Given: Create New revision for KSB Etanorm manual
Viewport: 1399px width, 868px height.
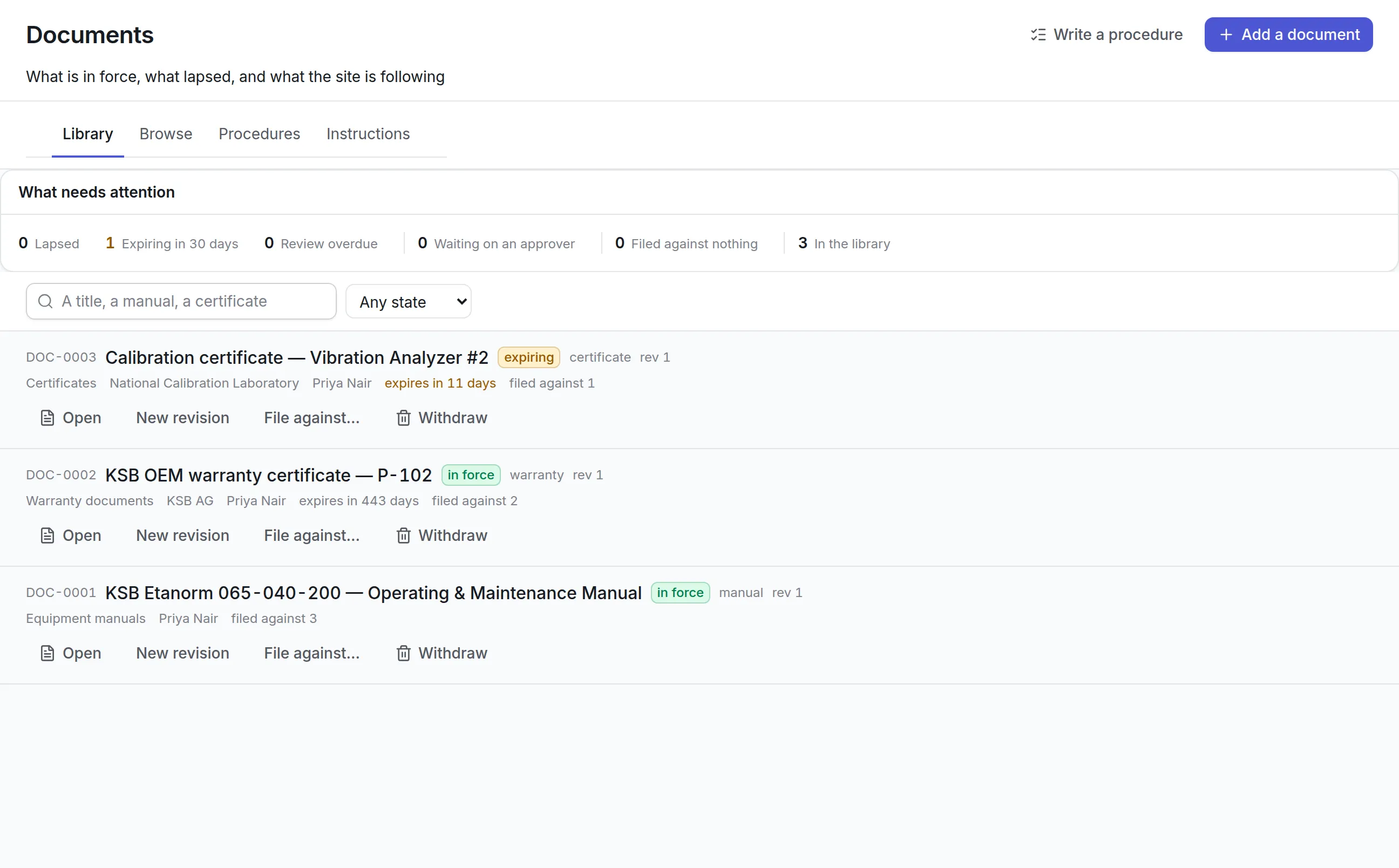Looking at the screenshot, I should click(x=182, y=653).
